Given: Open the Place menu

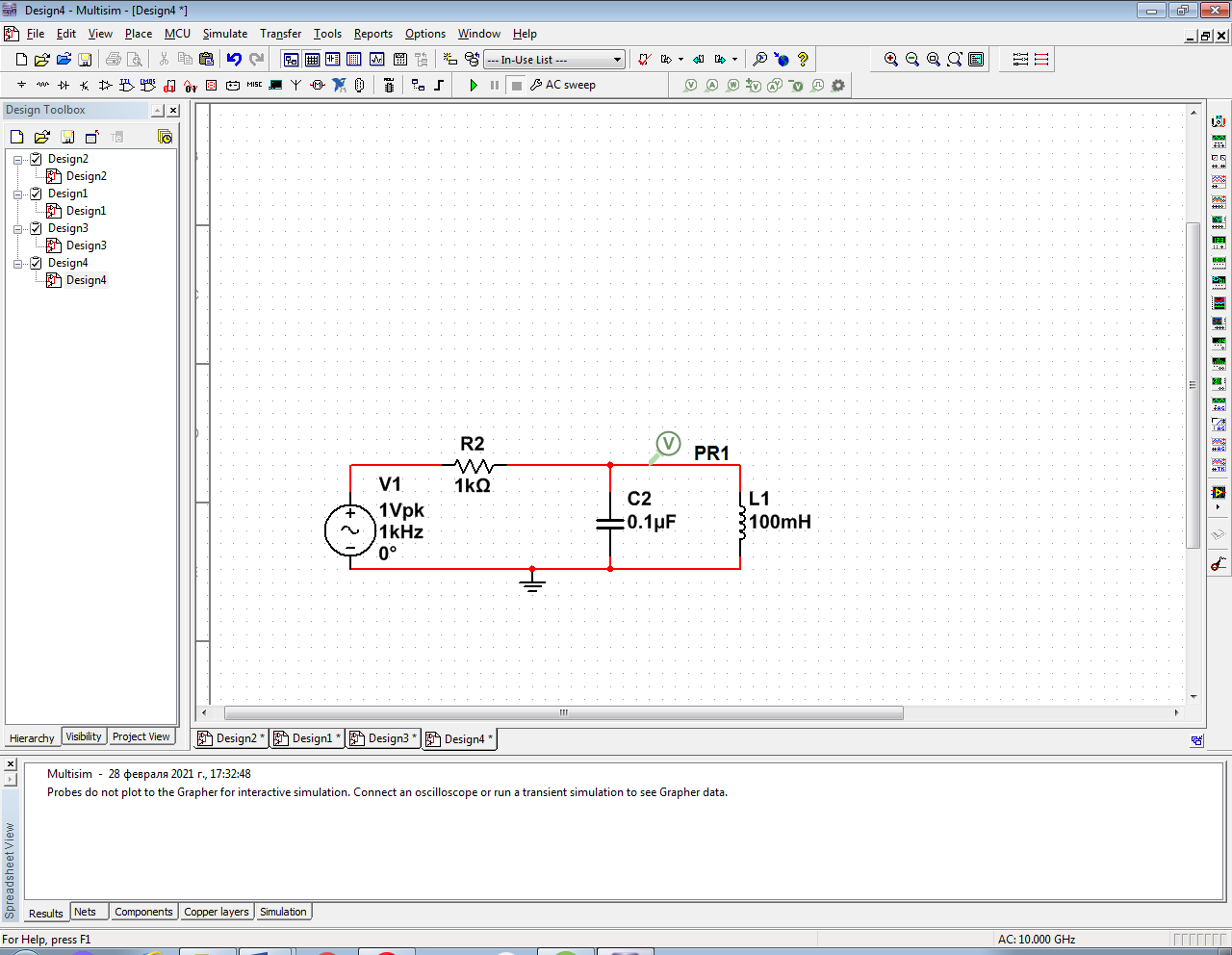Looking at the screenshot, I should (139, 34).
